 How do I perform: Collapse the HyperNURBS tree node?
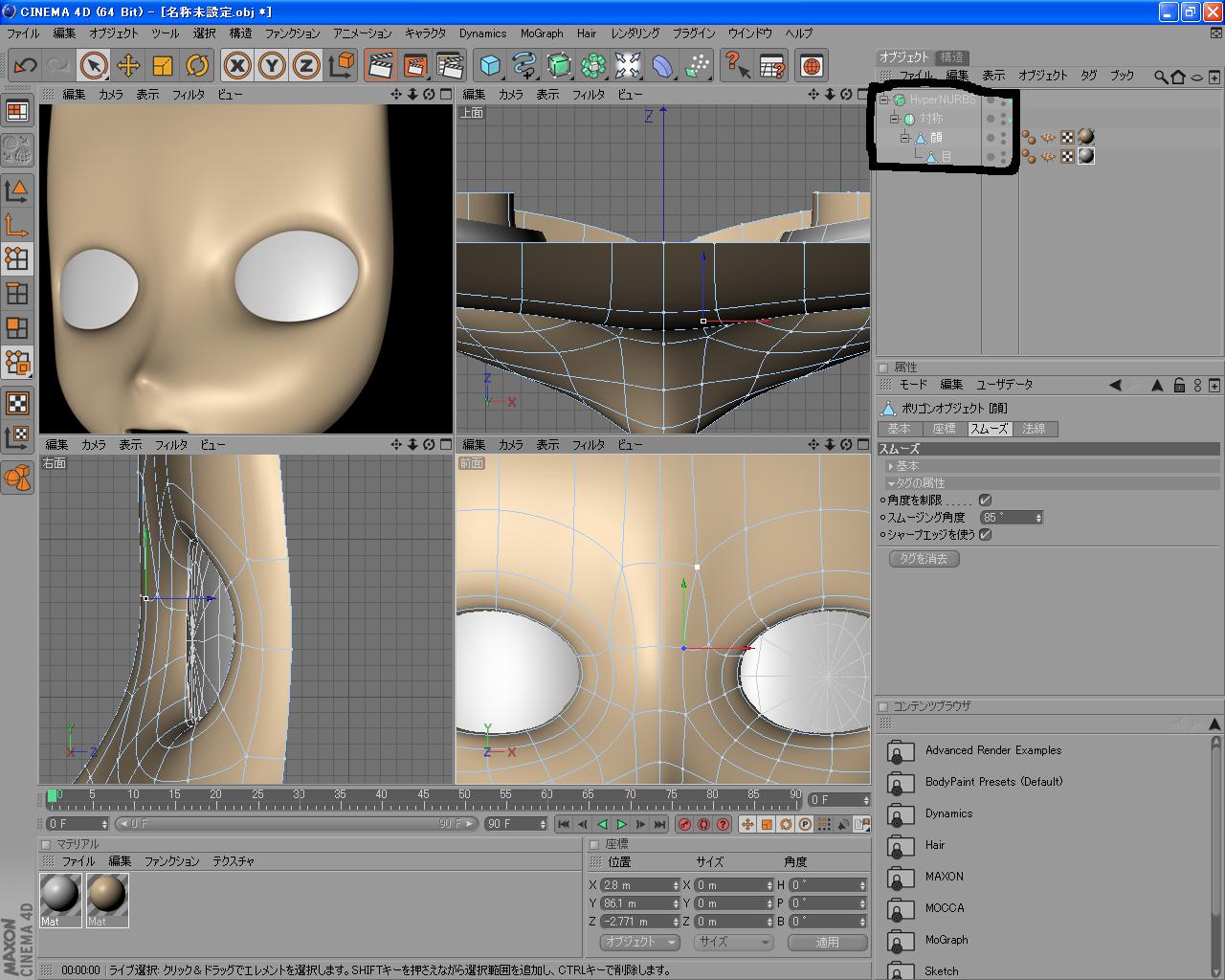click(885, 100)
